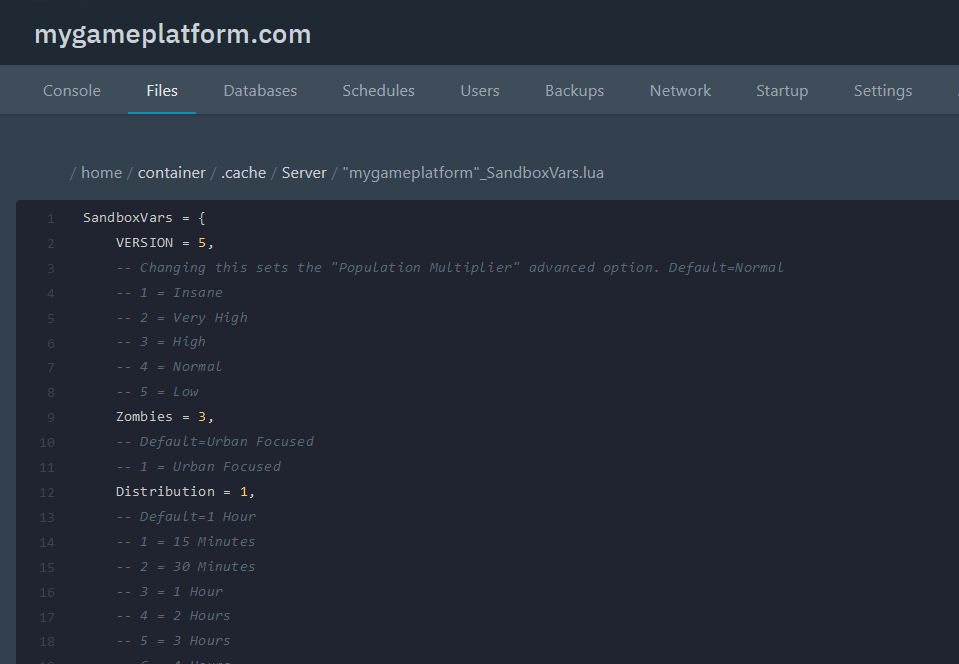Click the '-- 1 = 15 Minutes' comment
Viewport: 959px width, 664px height.
[x=185, y=542]
